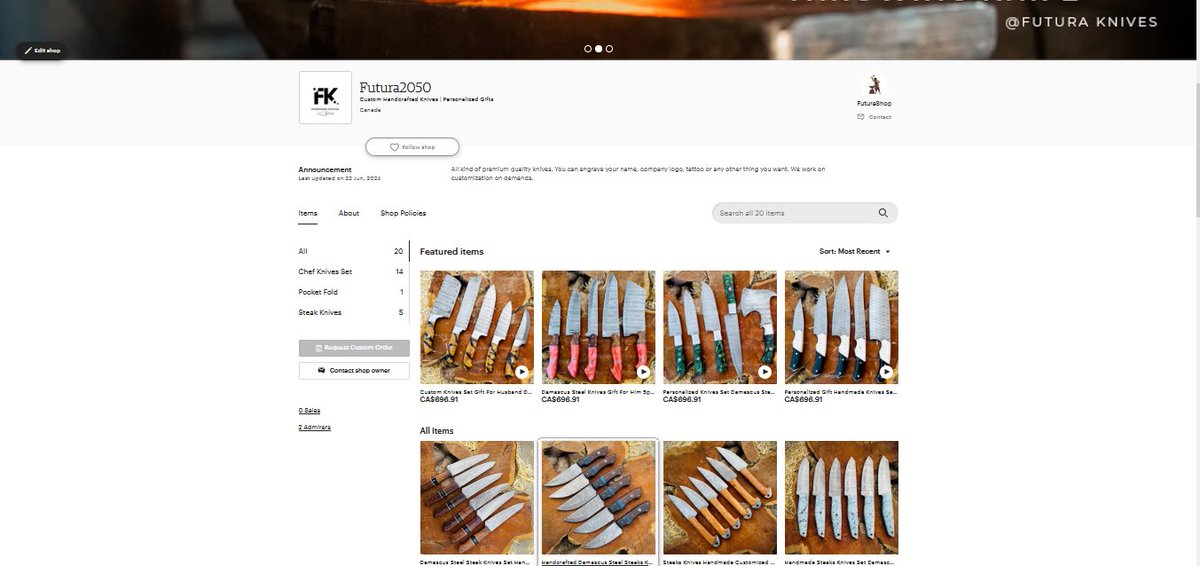This screenshot has width=1200, height=566.
Task: Open Handcrafted Damascus Steel Steaks thumbnail
Action: coord(599,498)
